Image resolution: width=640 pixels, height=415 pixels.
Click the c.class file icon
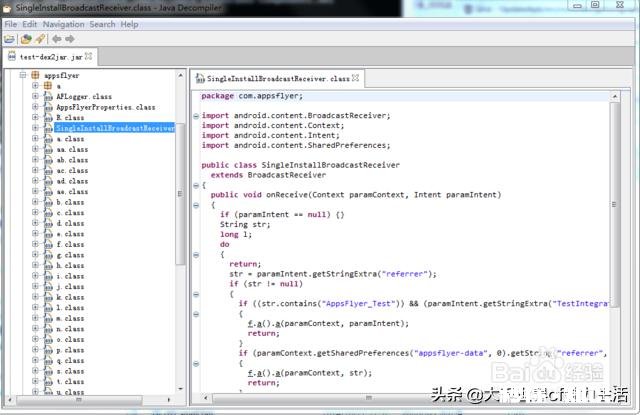48,213
